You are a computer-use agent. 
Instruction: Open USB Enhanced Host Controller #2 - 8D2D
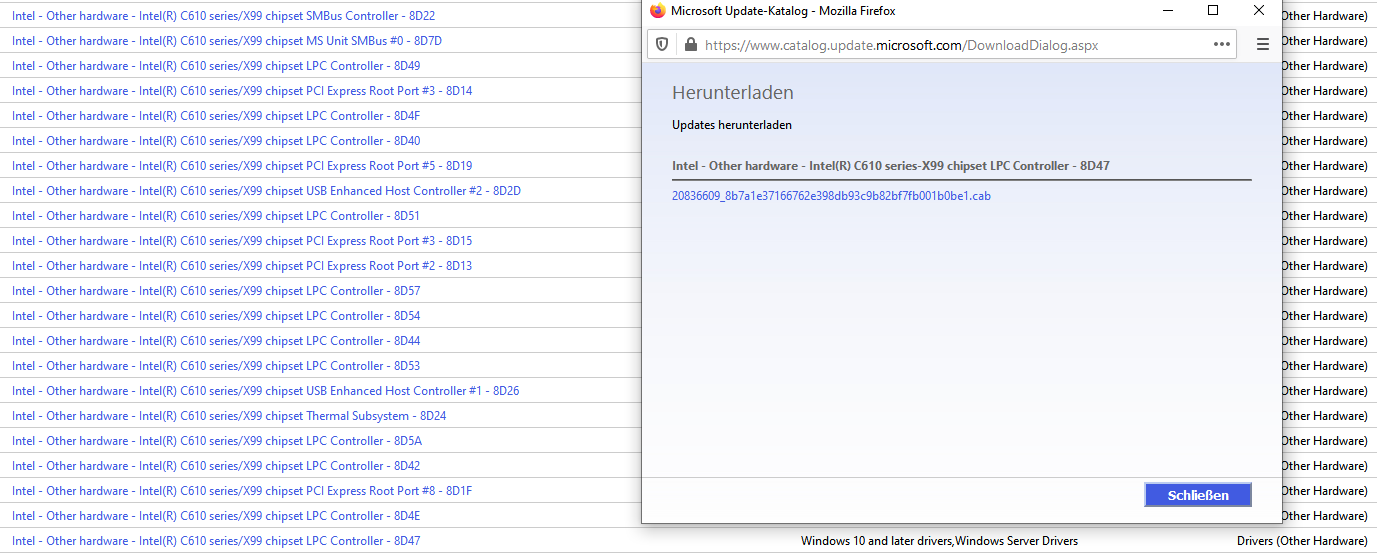point(266,191)
